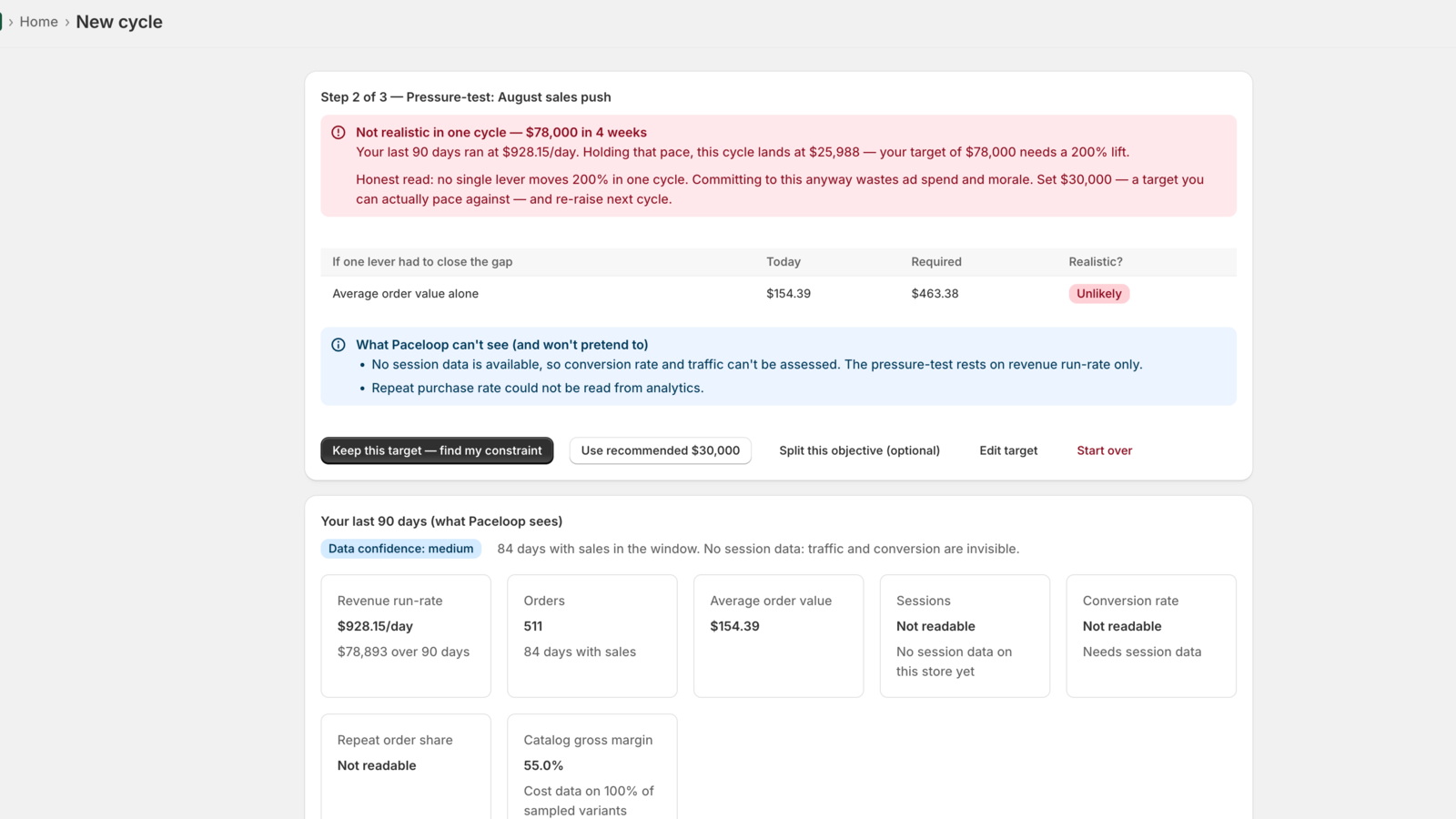Click Keep this target — find my constraint
Screen dimensions: 1456x819
(437, 450)
